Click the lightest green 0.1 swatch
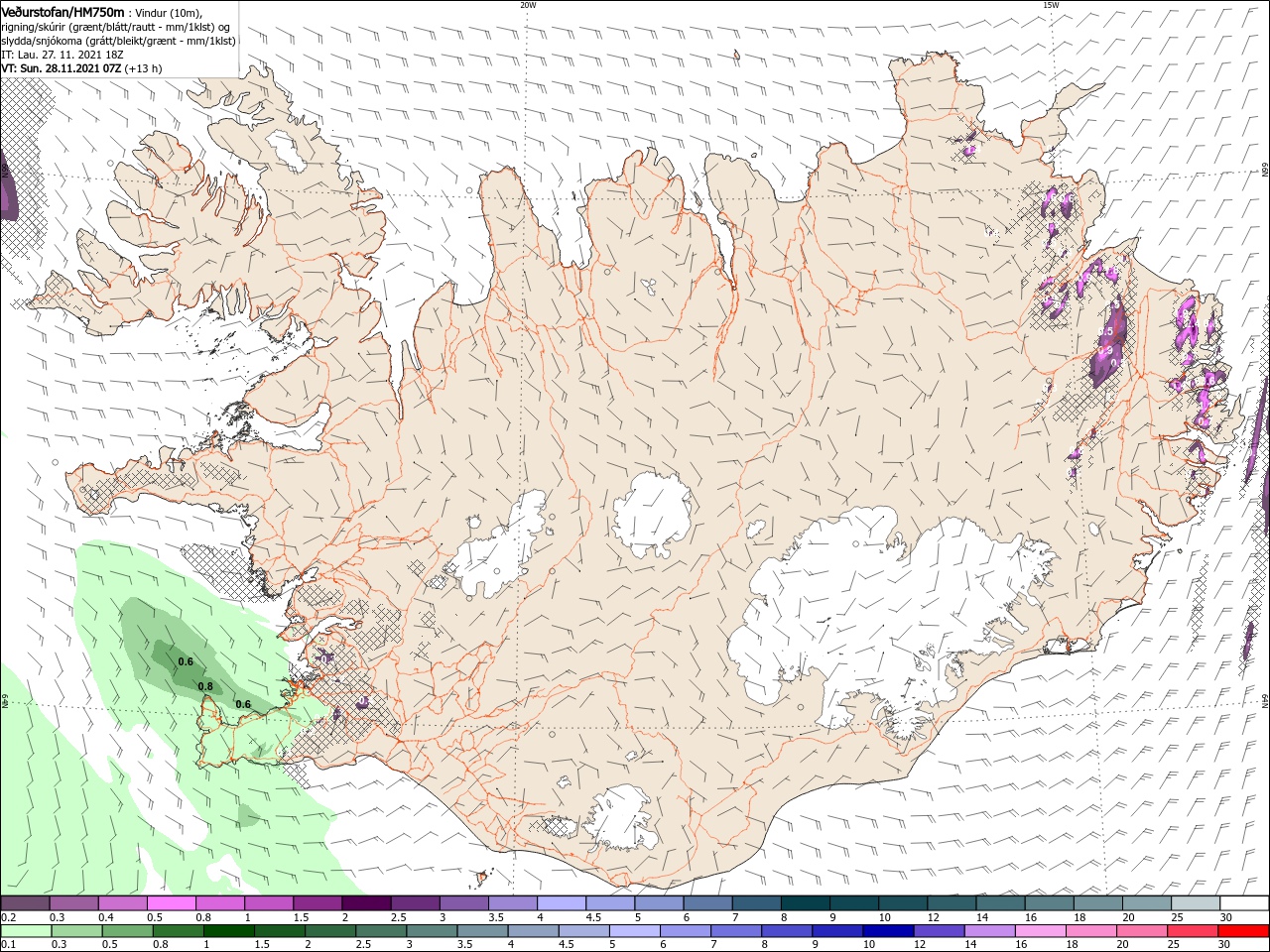 pos(25,931)
